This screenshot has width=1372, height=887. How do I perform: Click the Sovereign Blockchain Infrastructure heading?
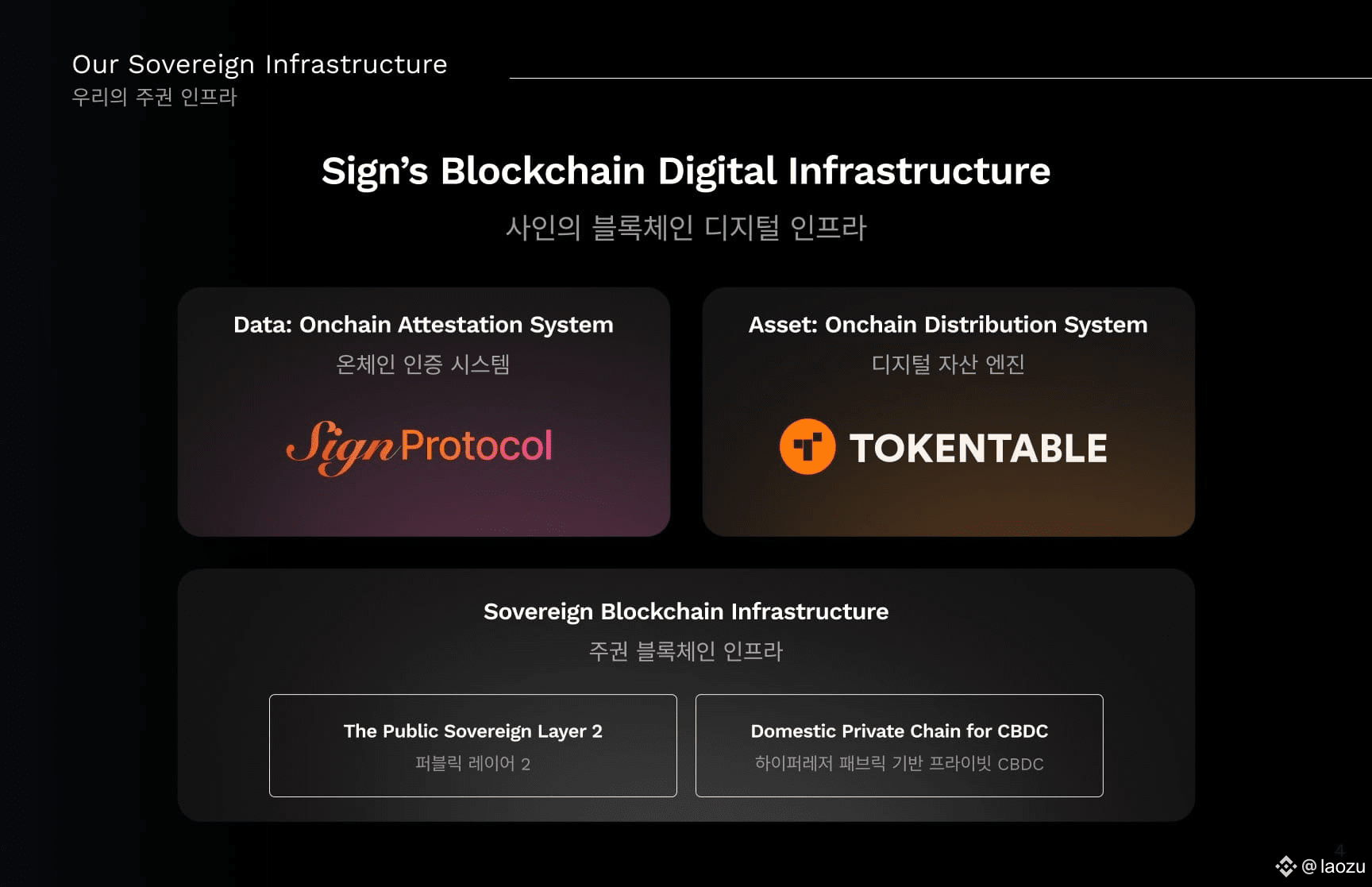point(686,611)
